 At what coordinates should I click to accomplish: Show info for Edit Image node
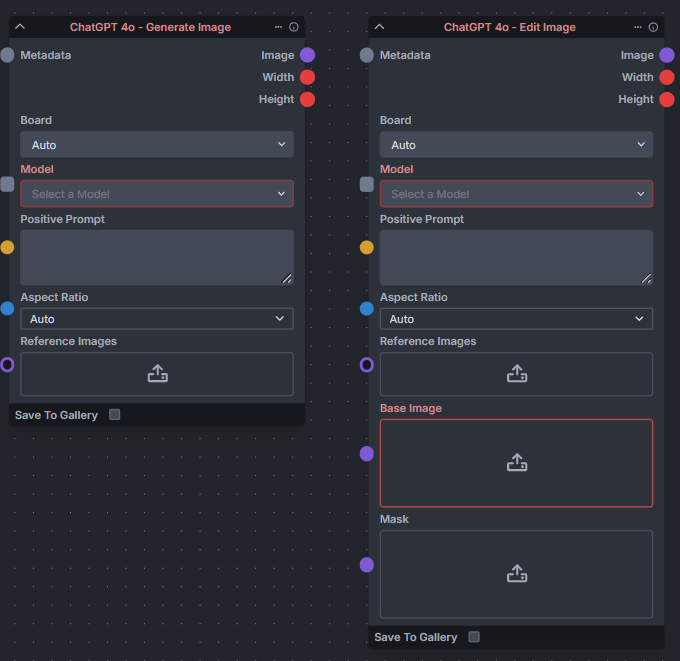(653, 27)
